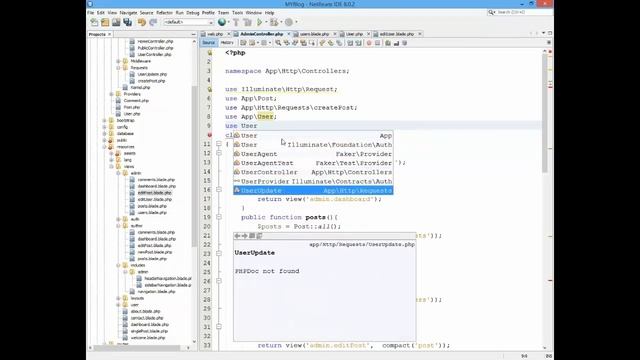Close the AdminController.php tab
Screen dimensions: 640x360
pos(289,34)
